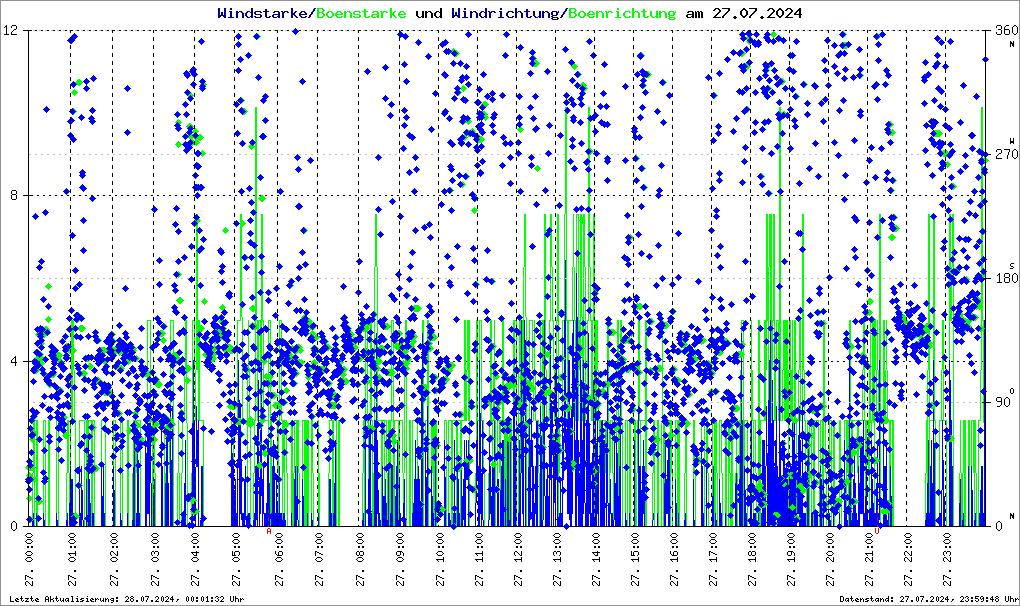Click the '23:00' time axis label
The image size is (1020, 606).
click(948, 549)
